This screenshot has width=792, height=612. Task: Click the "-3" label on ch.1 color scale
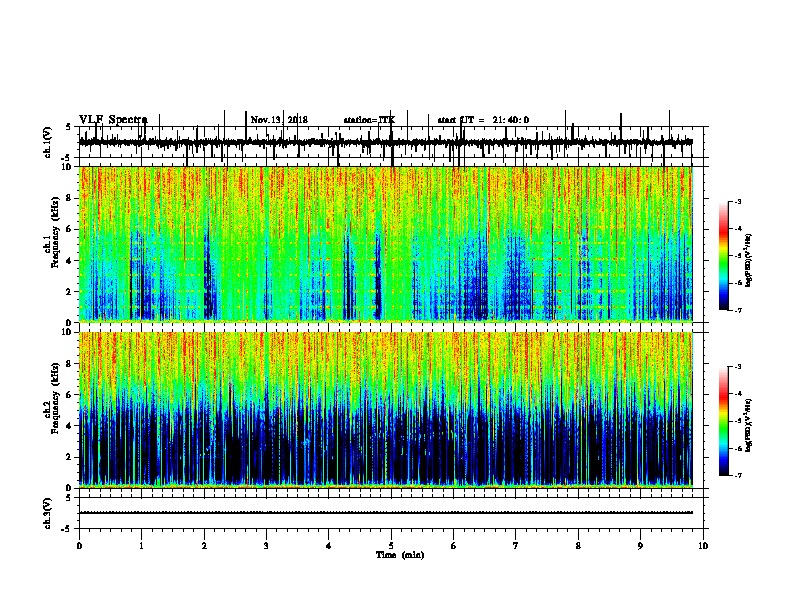pyautogui.click(x=737, y=202)
